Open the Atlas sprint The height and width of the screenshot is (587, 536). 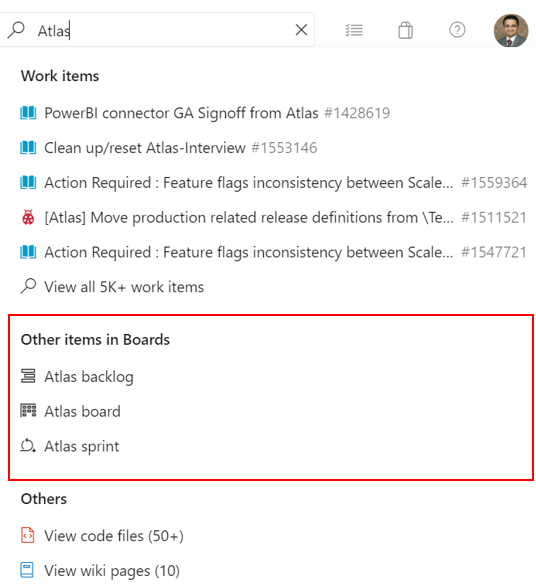(70, 446)
